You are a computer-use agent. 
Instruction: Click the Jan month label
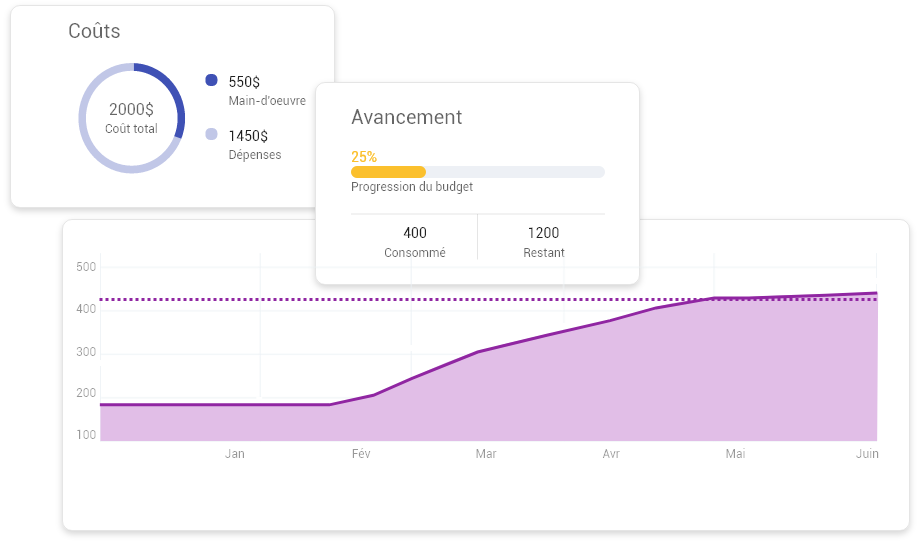click(234, 454)
